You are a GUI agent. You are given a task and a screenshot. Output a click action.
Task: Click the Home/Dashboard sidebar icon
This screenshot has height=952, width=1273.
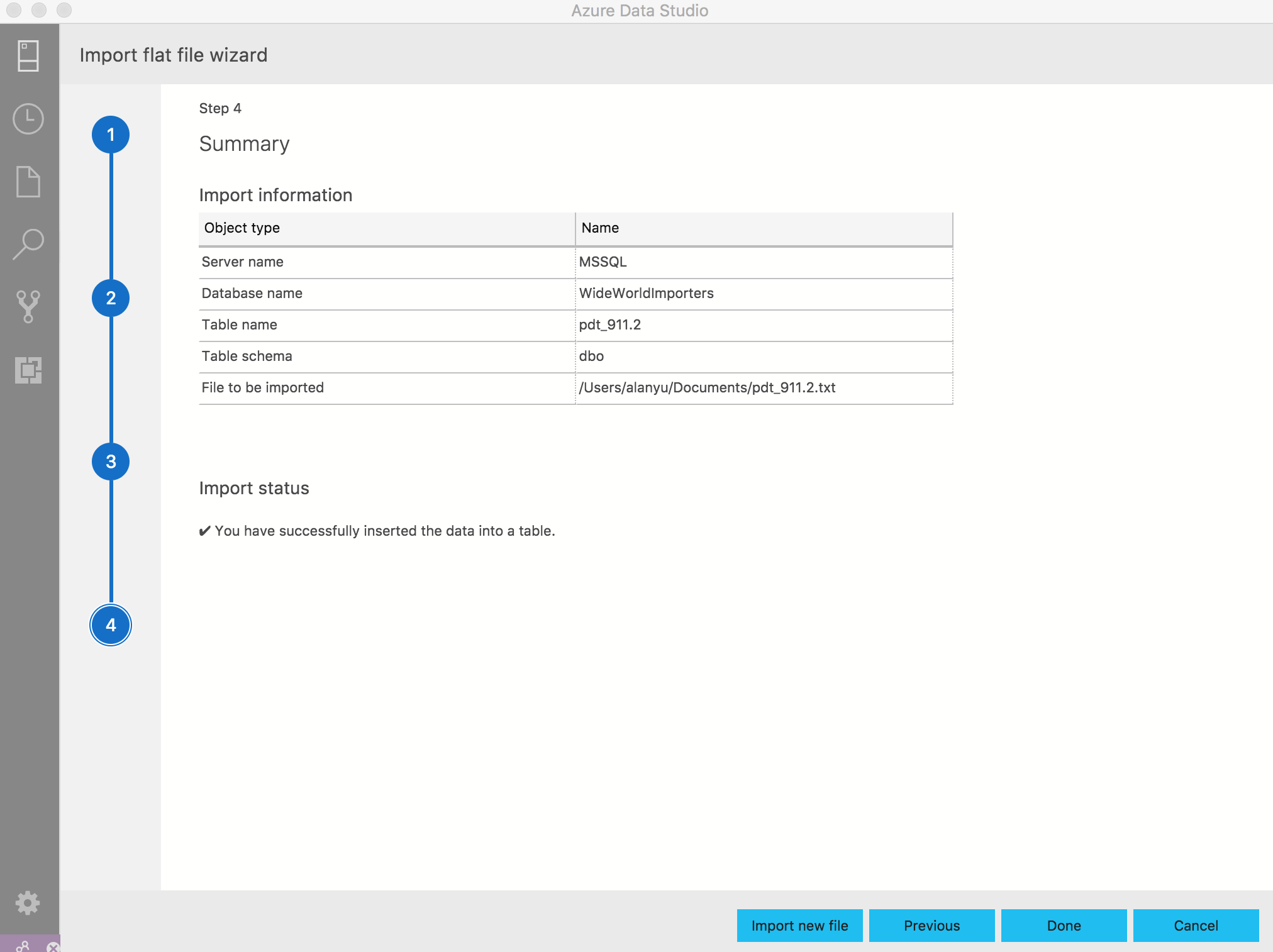pos(27,58)
